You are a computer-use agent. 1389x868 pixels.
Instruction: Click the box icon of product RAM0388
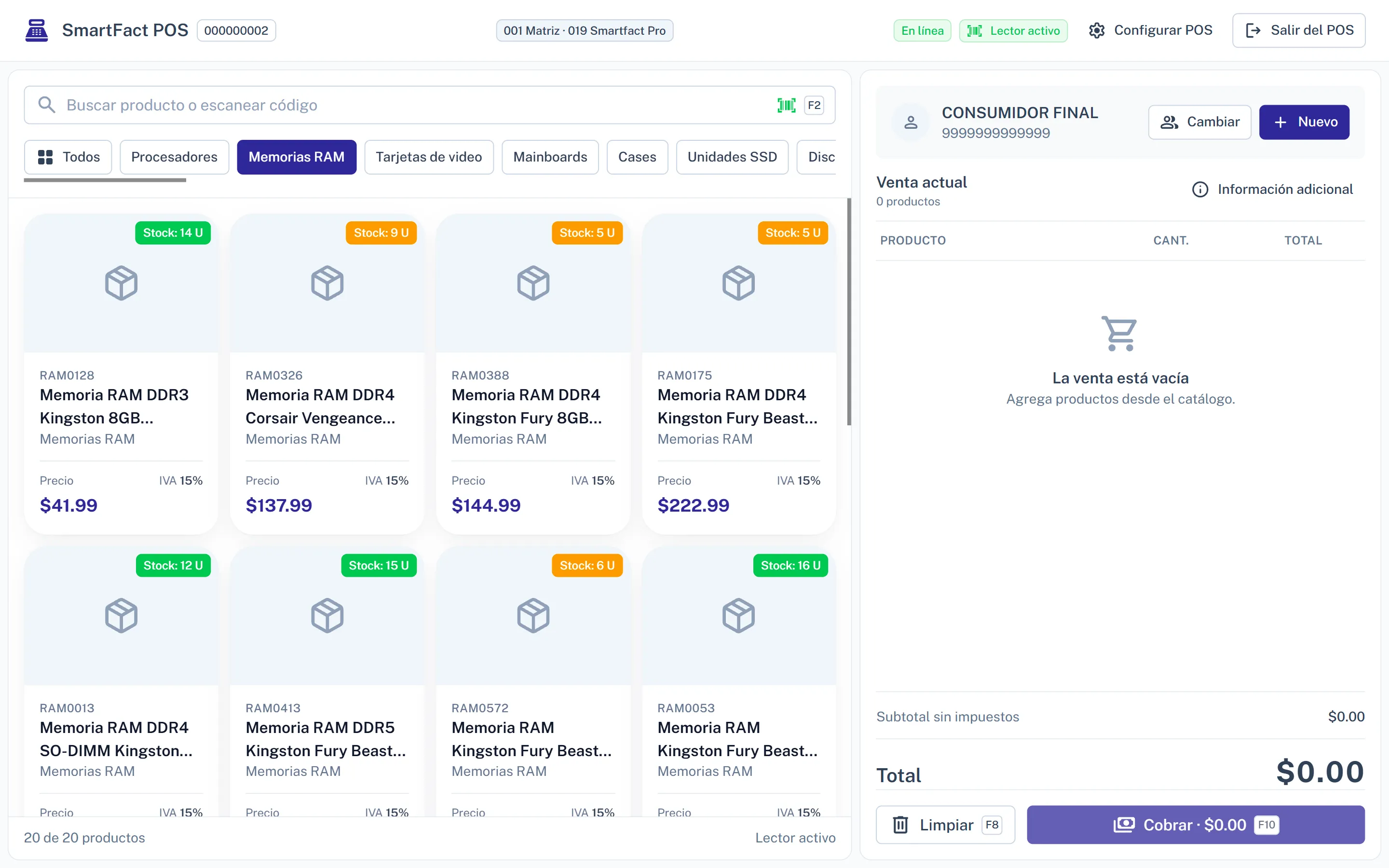click(533, 283)
